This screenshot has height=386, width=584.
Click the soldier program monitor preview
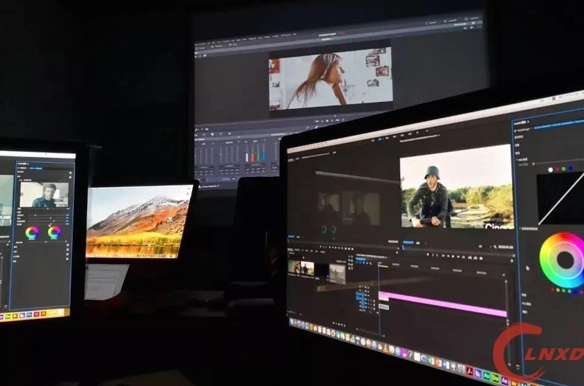click(x=457, y=187)
